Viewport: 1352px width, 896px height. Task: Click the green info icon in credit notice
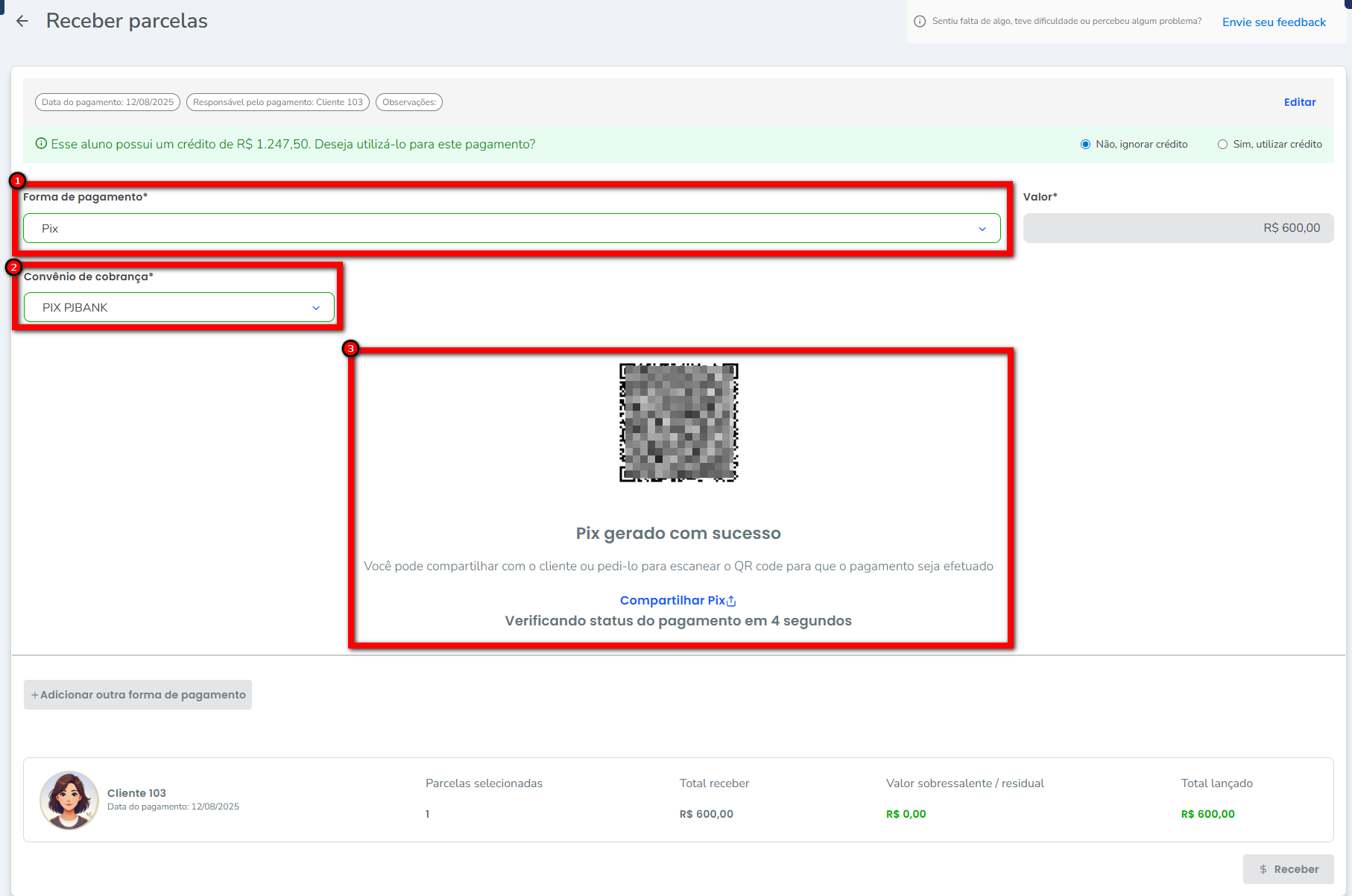(42, 144)
